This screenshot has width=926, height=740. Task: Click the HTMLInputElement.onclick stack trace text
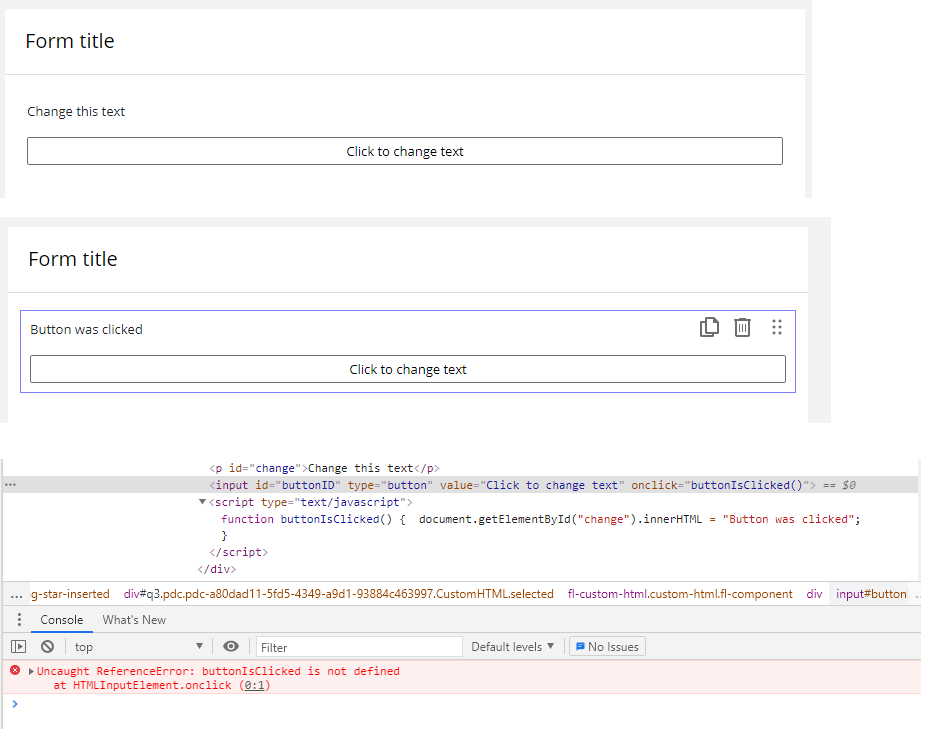pos(152,685)
